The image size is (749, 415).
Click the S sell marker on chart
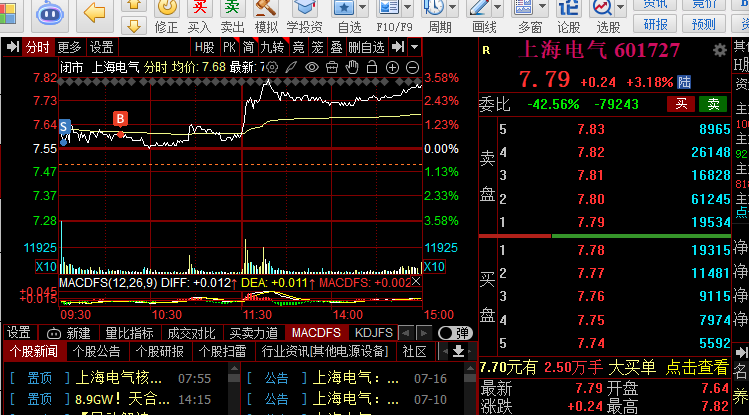64,127
